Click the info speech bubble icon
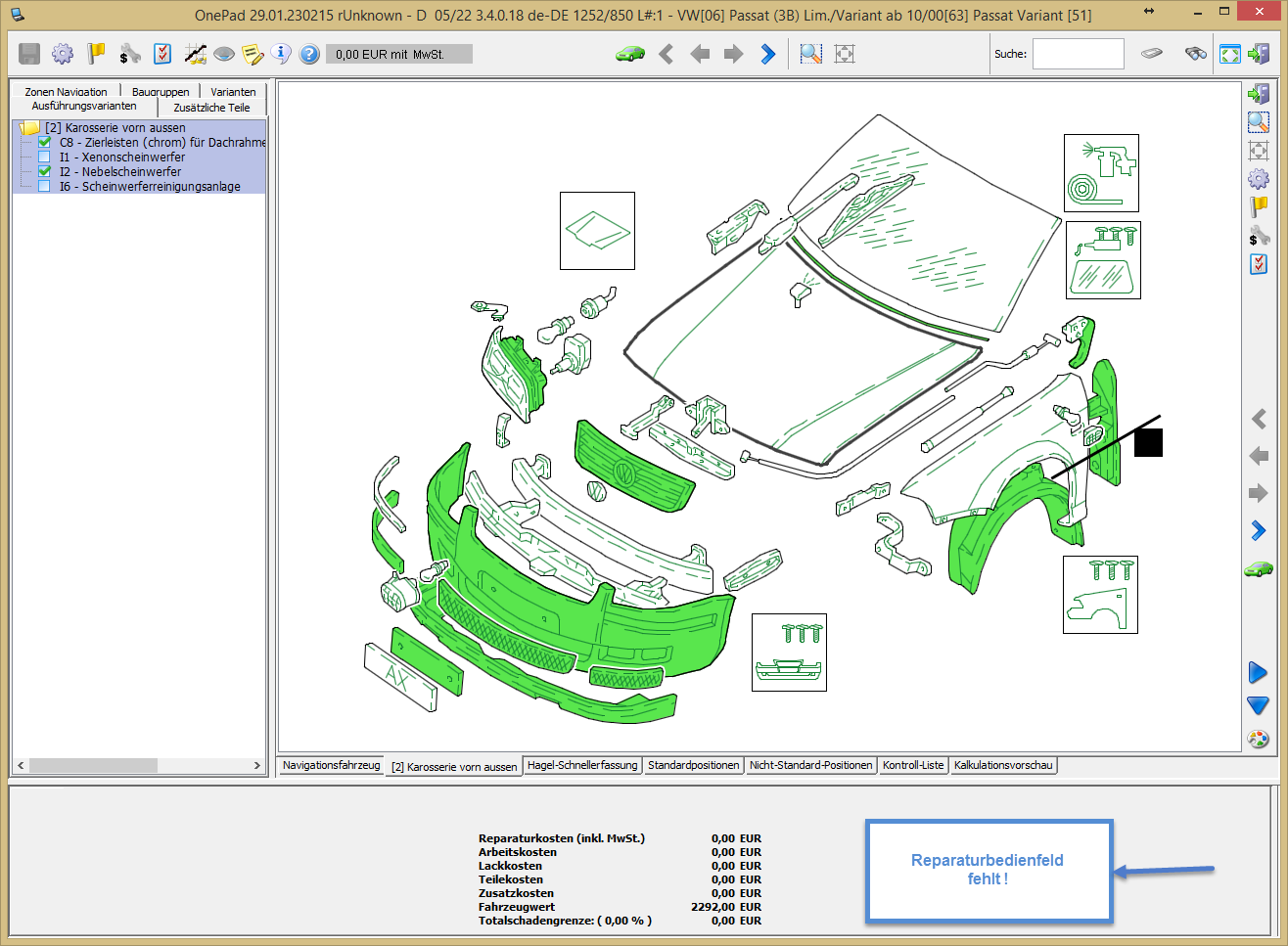Screen dimensions: 1288x946 [281, 54]
